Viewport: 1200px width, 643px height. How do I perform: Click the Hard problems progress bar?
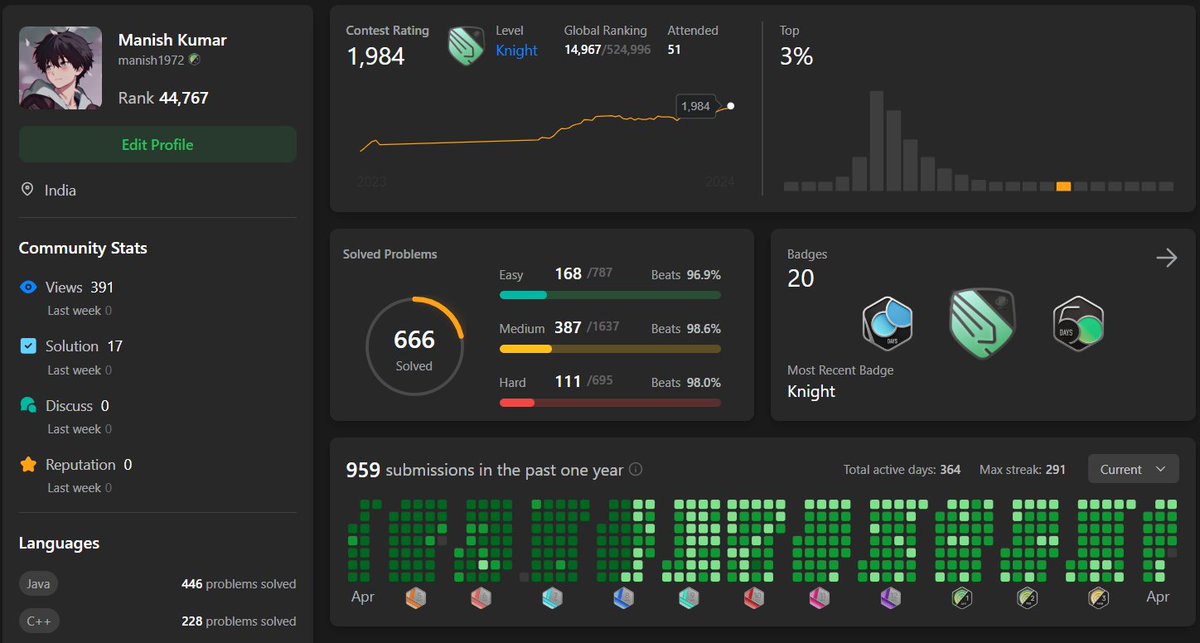(610, 403)
